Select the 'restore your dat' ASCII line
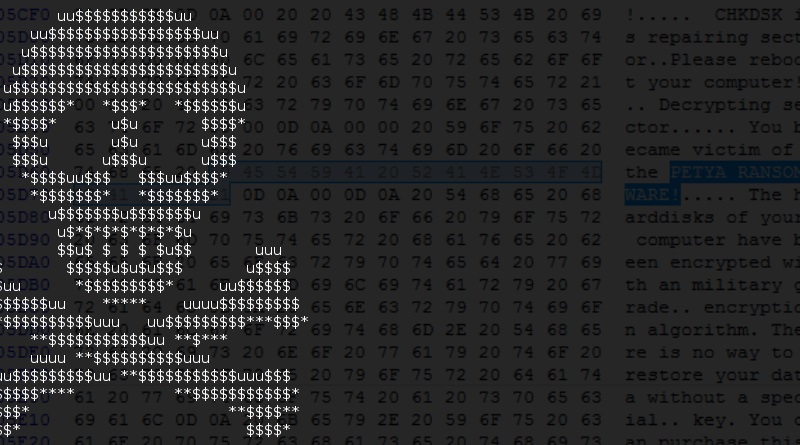Screen dimensions: 800x445 tap(712, 375)
